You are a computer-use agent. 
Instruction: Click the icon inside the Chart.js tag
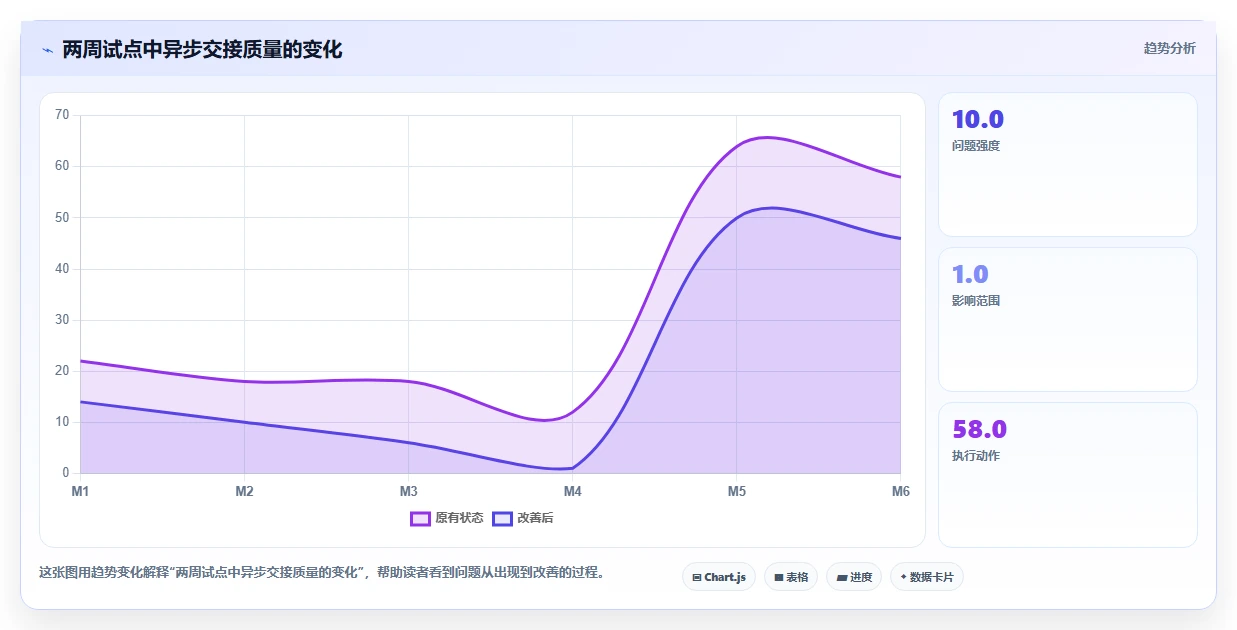pyautogui.click(x=696, y=577)
